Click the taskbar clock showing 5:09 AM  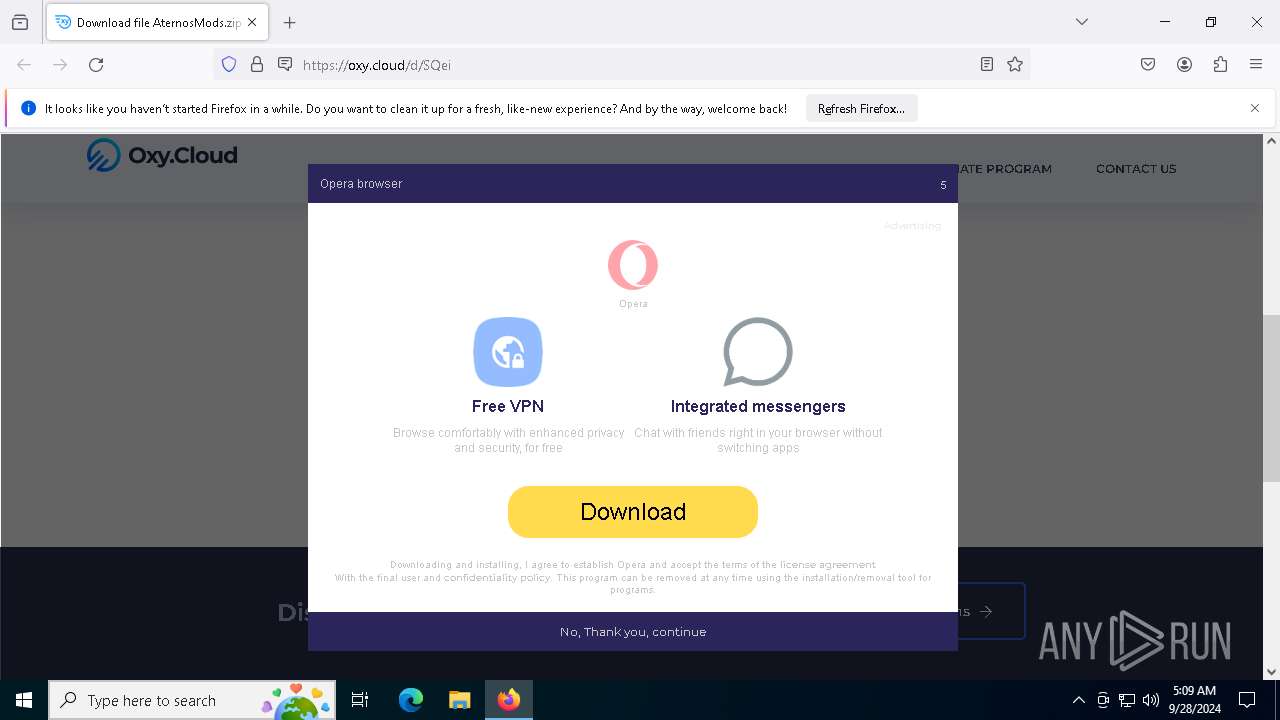(x=1194, y=700)
